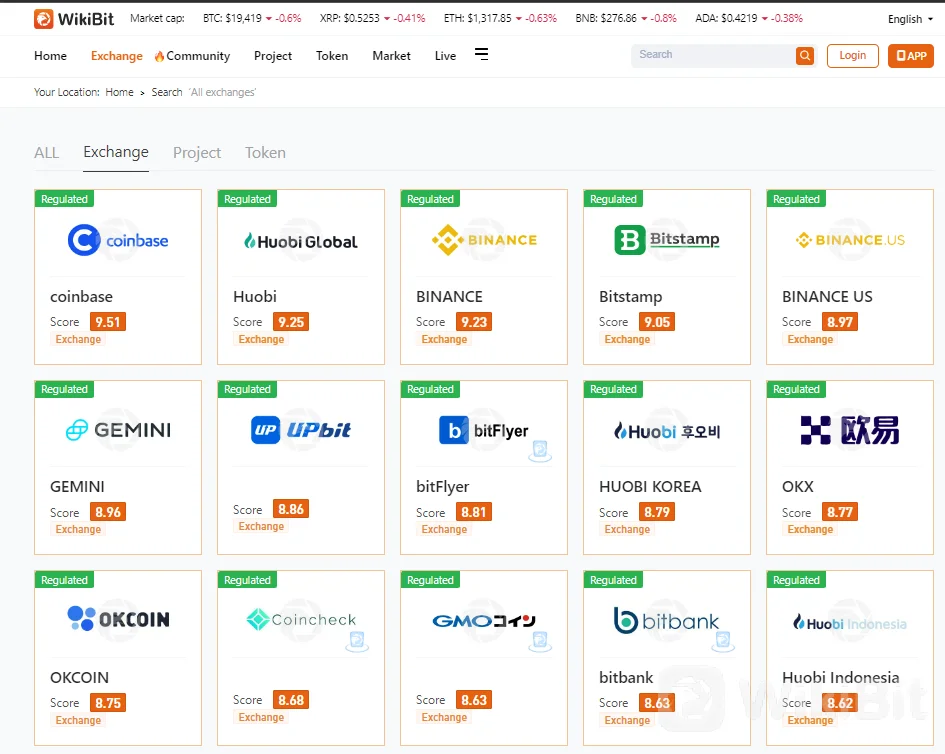Click the 8.86 score on UPbit
945x754 pixels.
click(290, 509)
